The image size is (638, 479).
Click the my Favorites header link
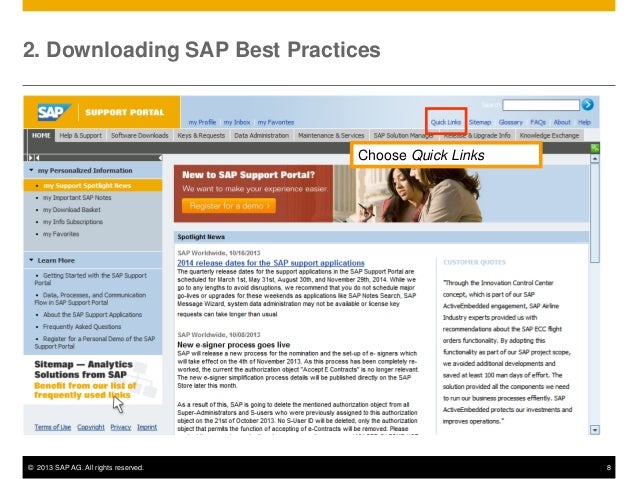pyautogui.click(x=275, y=122)
